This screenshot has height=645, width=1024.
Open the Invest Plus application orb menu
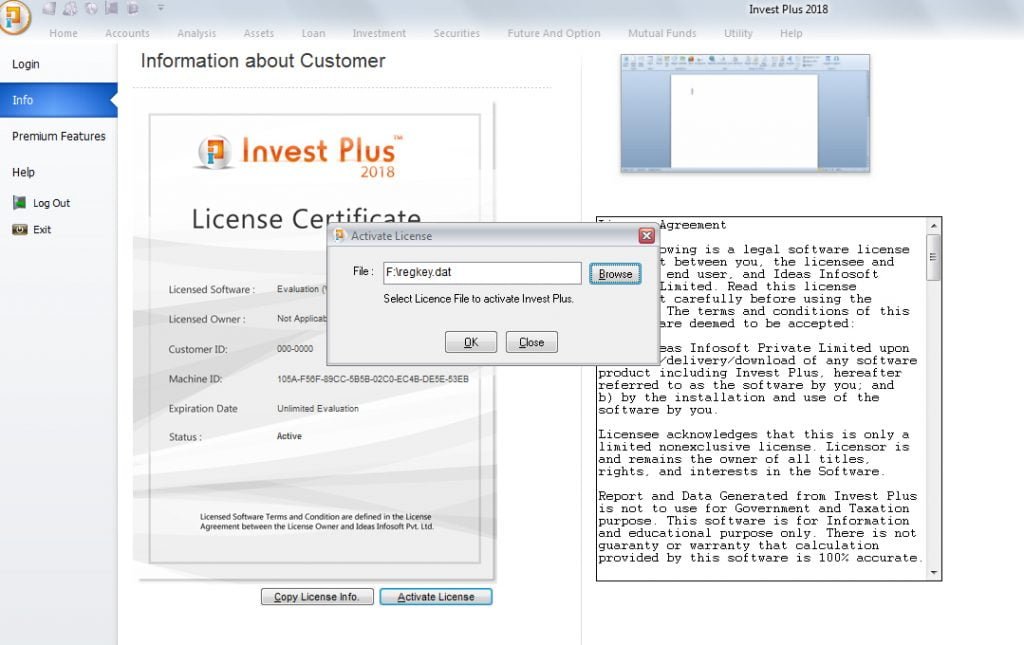tap(14, 16)
